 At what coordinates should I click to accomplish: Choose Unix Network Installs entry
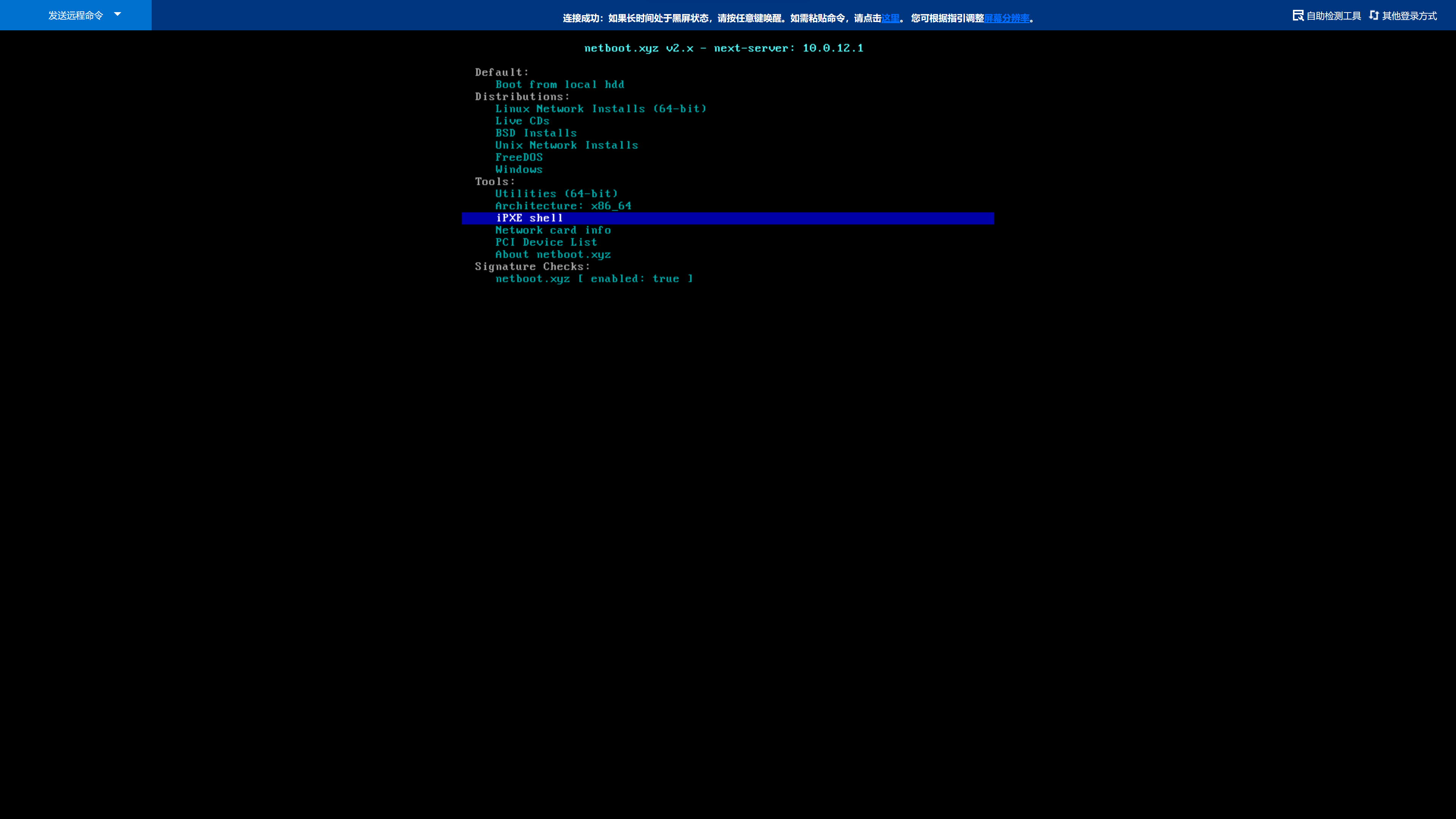[566, 145]
